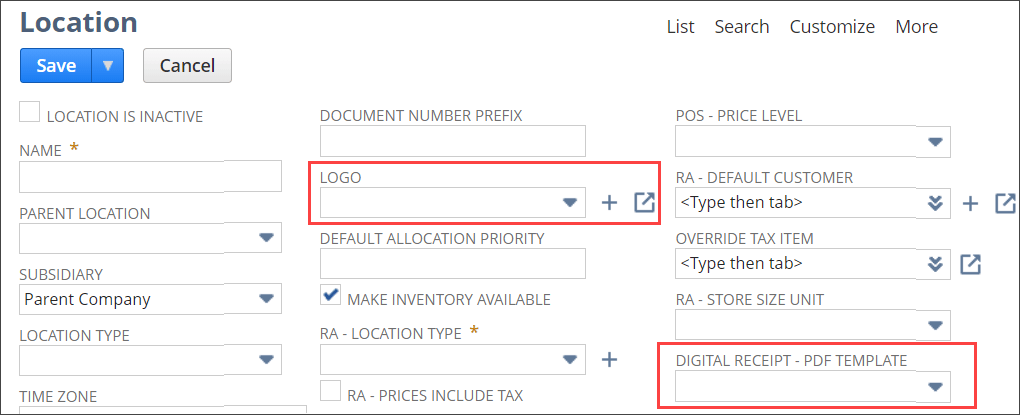Open the Save button dropdown arrow
The image size is (1020, 415).
click(x=107, y=66)
